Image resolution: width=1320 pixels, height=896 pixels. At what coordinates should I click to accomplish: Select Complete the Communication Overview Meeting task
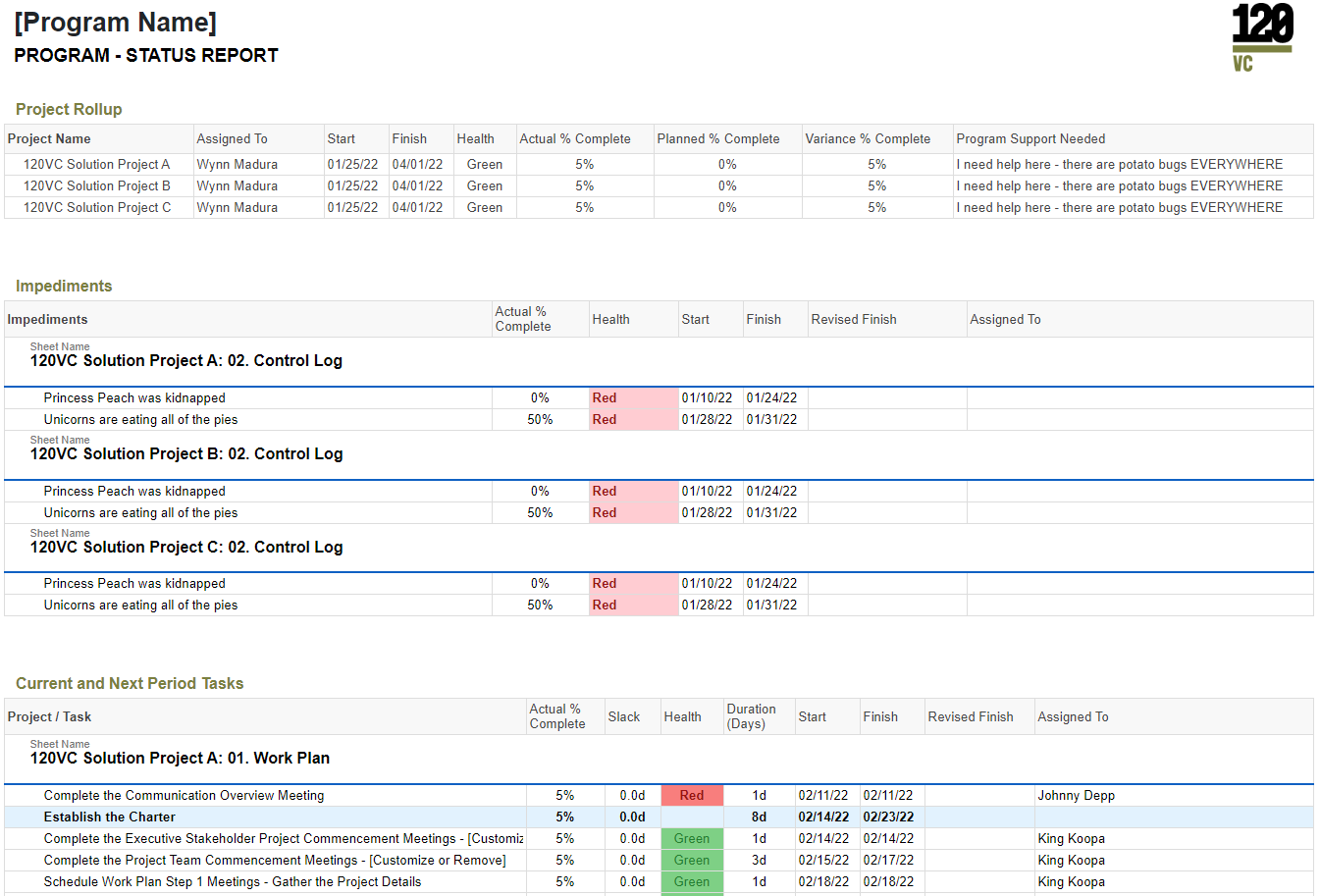184,796
